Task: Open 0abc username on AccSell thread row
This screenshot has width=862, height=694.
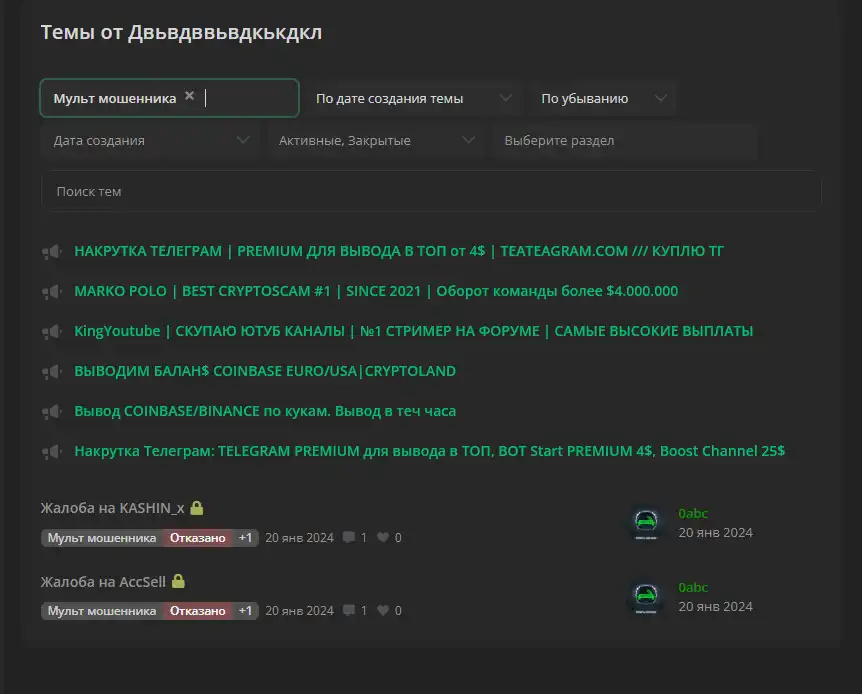Action: pos(693,587)
